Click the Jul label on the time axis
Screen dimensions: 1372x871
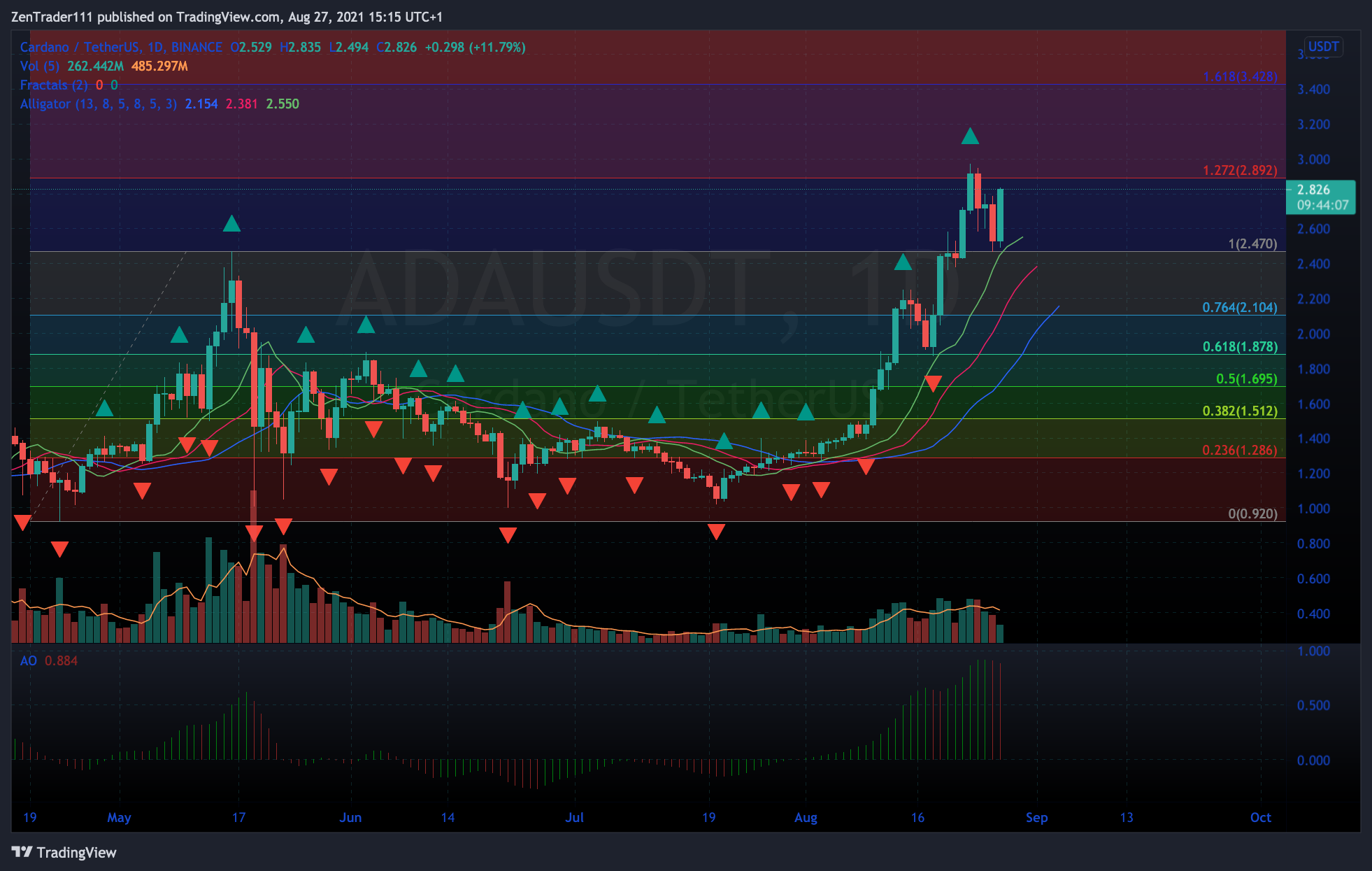pyautogui.click(x=574, y=817)
